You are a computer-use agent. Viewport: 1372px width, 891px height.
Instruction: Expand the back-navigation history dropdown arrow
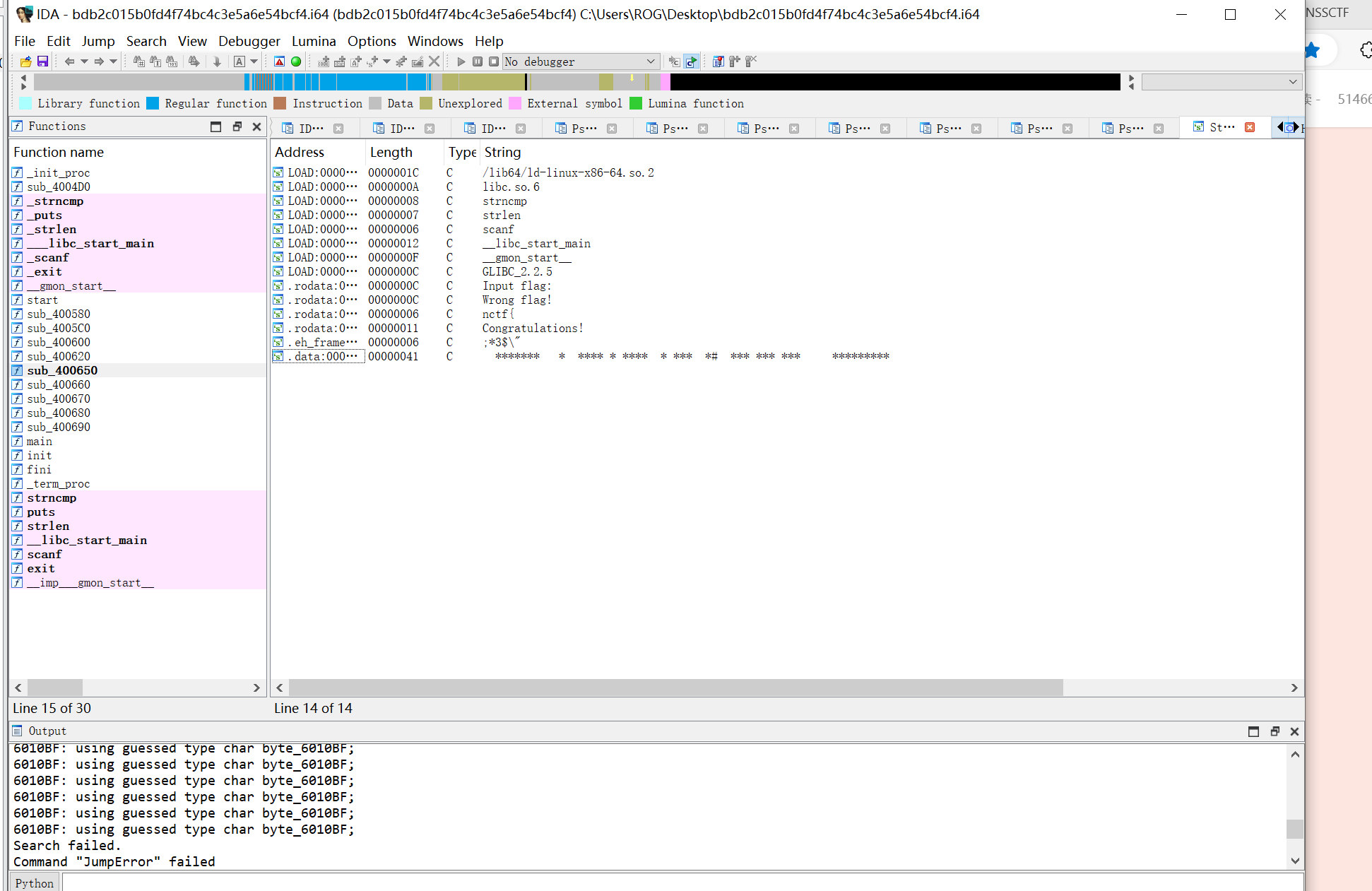tap(84, 61)
